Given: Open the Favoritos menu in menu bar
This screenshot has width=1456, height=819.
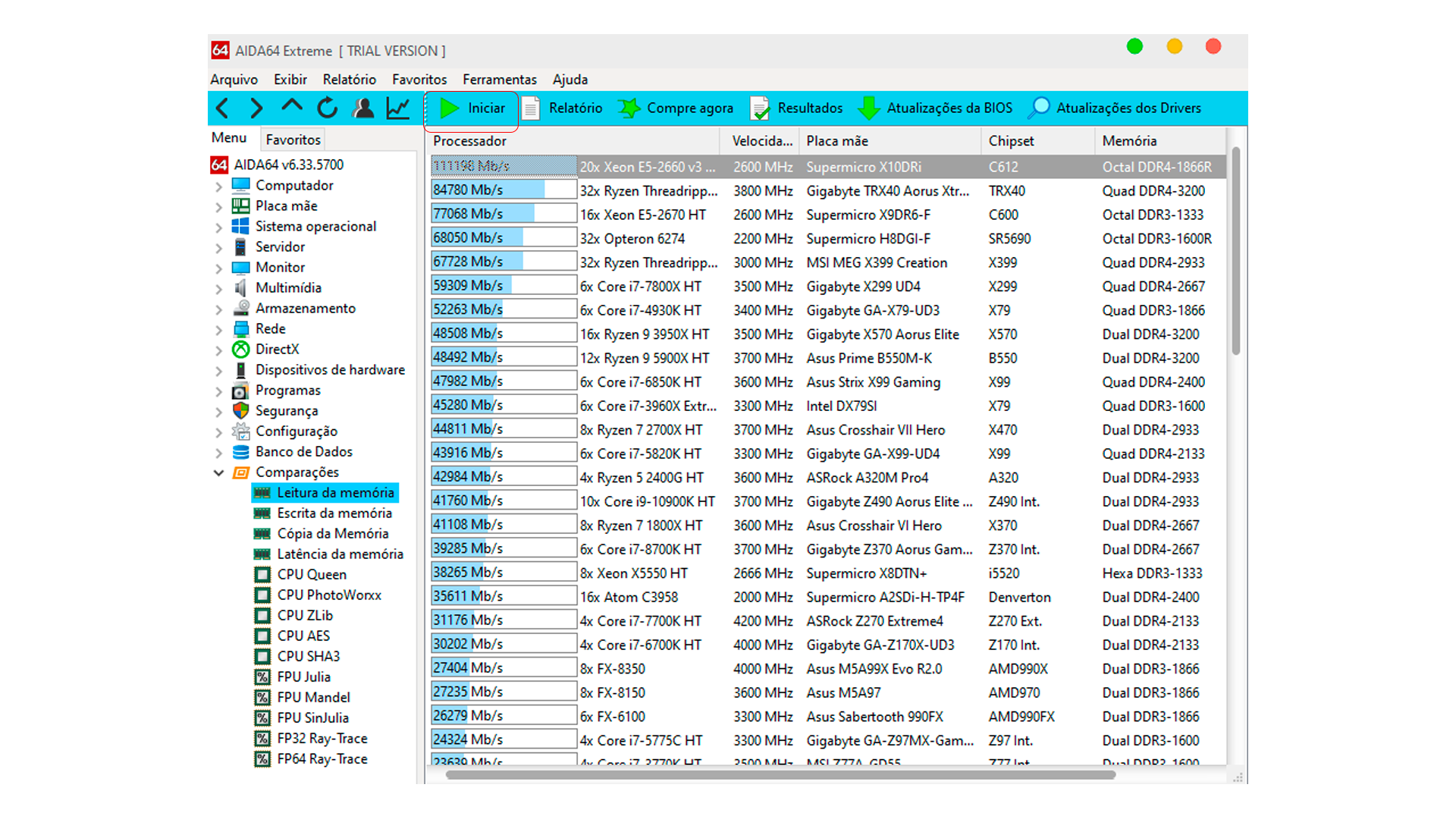Looking at the screenshot, I should point(419,80).
